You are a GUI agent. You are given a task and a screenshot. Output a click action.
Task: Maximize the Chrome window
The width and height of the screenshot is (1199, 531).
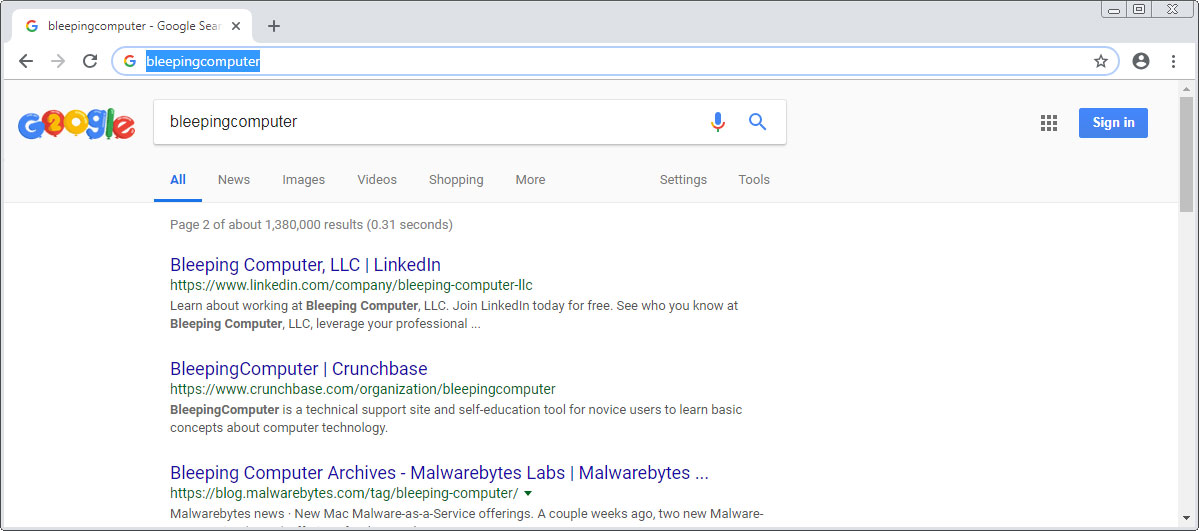(1139, 9)
